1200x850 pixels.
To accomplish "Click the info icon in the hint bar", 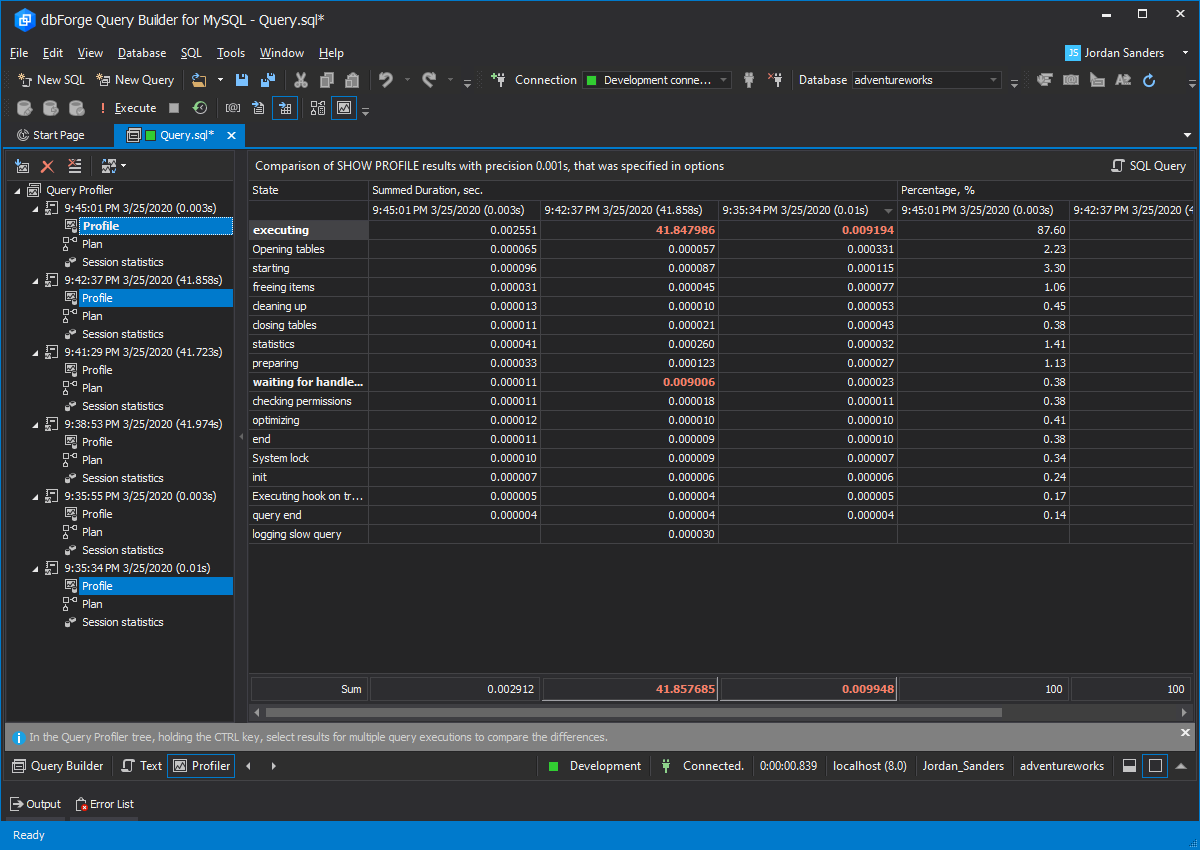I will (x=18, y=737).
